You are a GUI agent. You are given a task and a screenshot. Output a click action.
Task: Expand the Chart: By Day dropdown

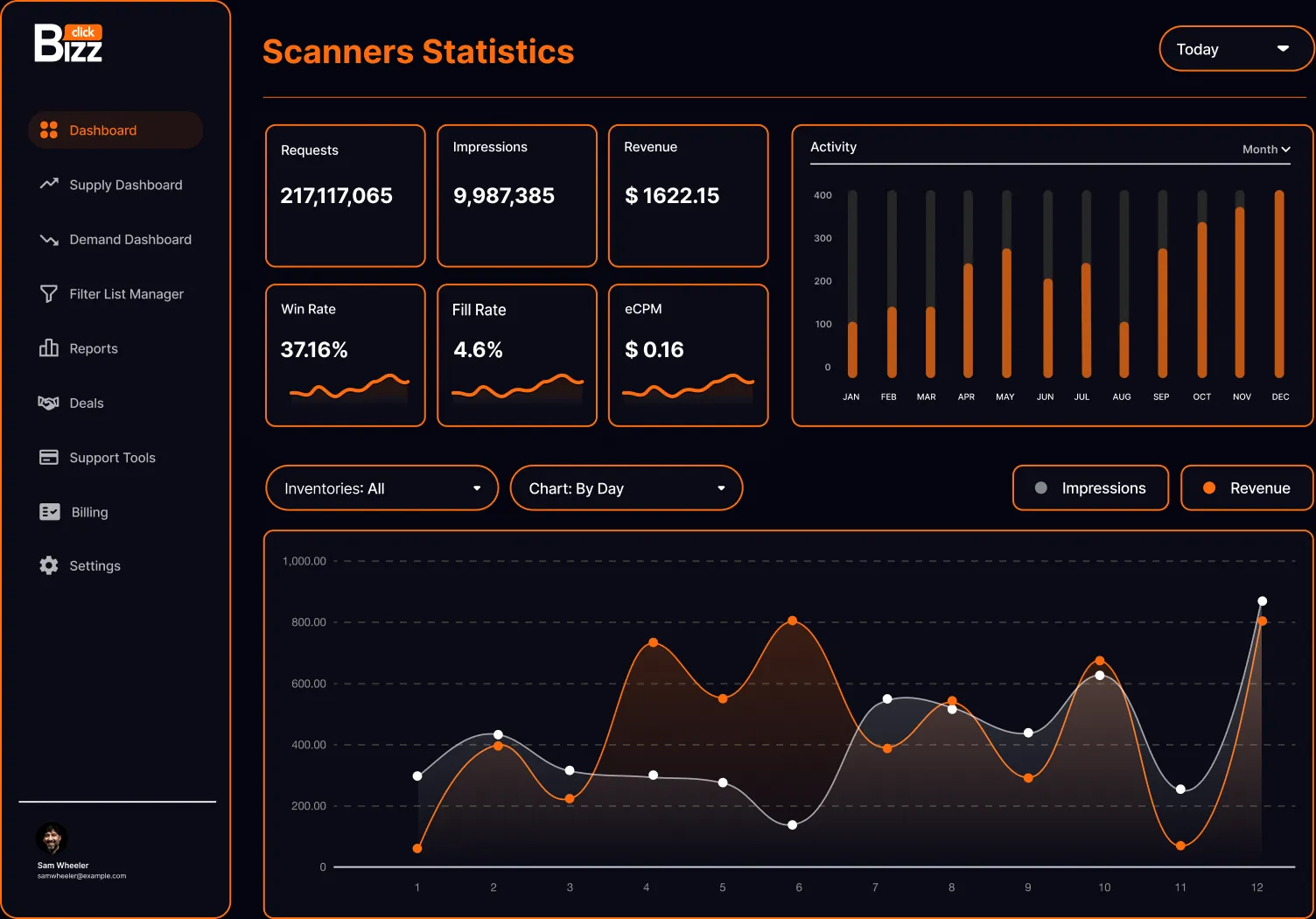point(626,488)
